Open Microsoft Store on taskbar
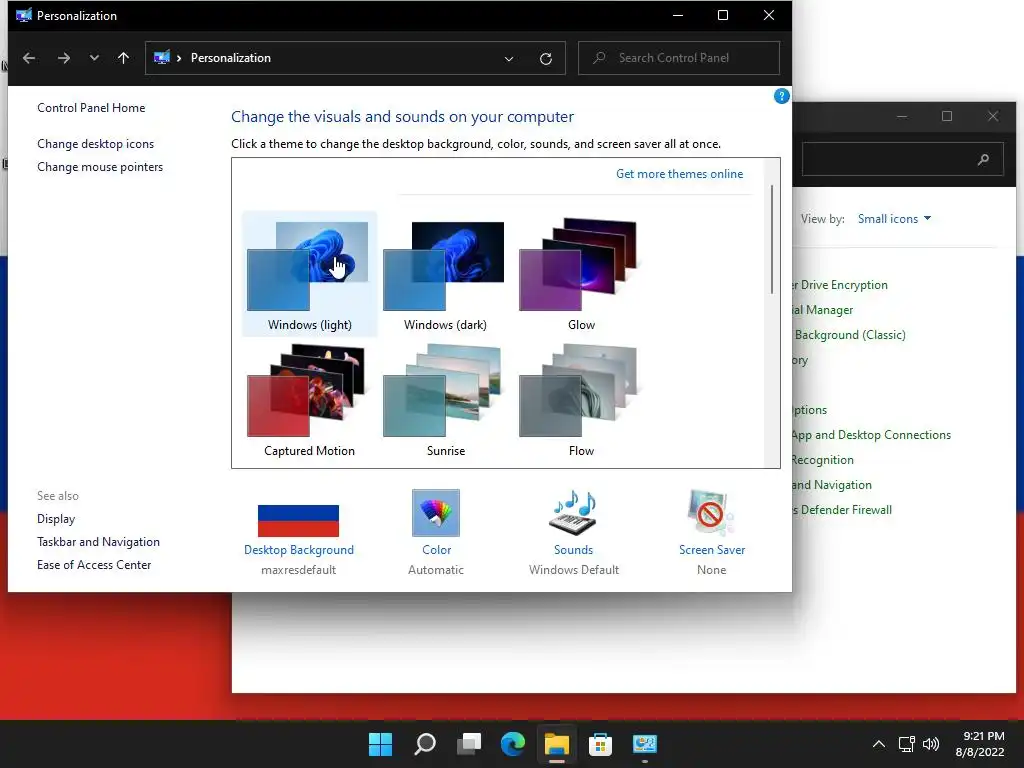Image resolution: width=1024 pixels, height=768 pixels. click(x=600, y=744)
